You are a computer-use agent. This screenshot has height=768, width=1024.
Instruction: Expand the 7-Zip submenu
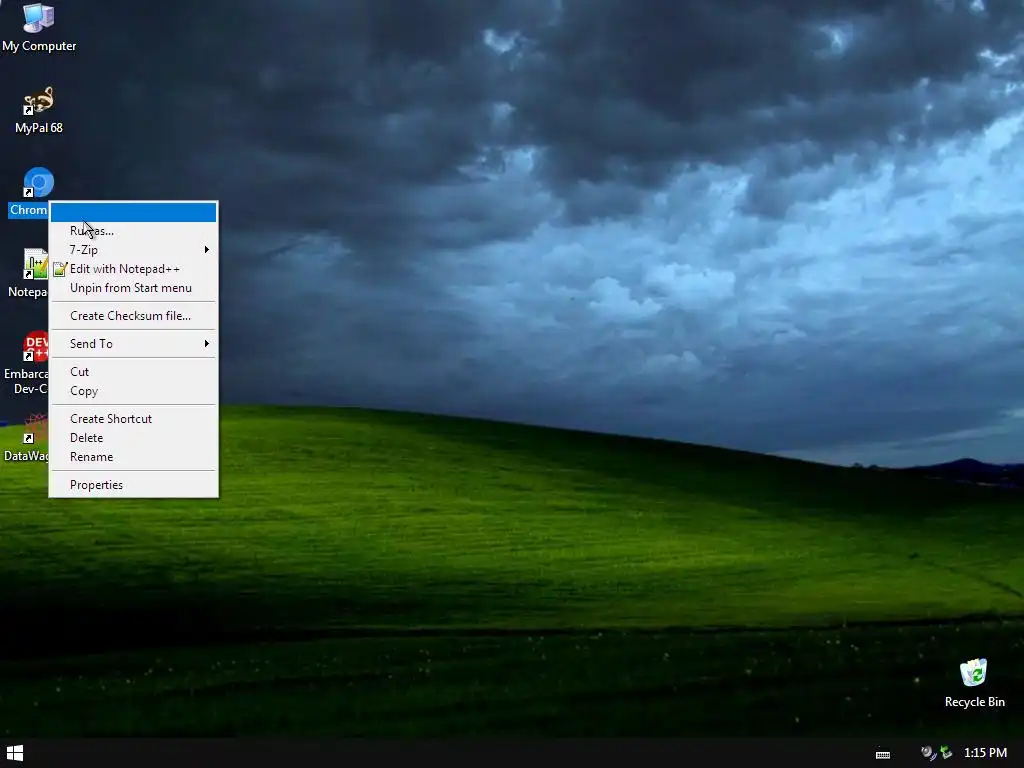133,249
